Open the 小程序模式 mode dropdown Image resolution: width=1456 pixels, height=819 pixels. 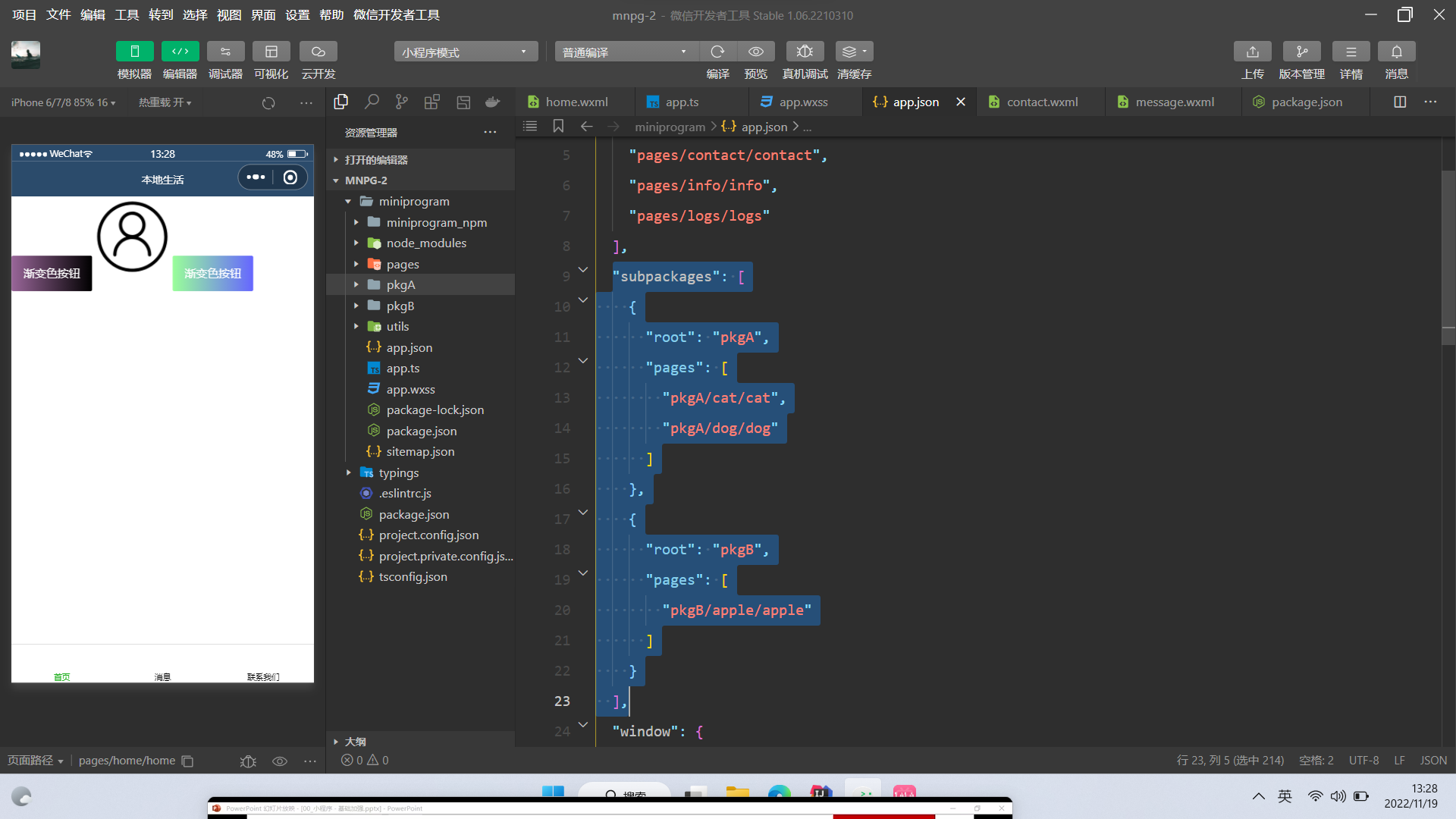[465, 52]
